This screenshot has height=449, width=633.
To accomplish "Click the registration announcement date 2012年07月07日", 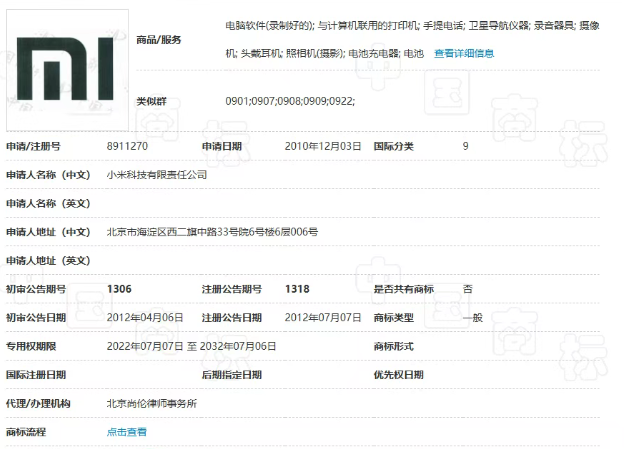I will [x=323, y=317].
